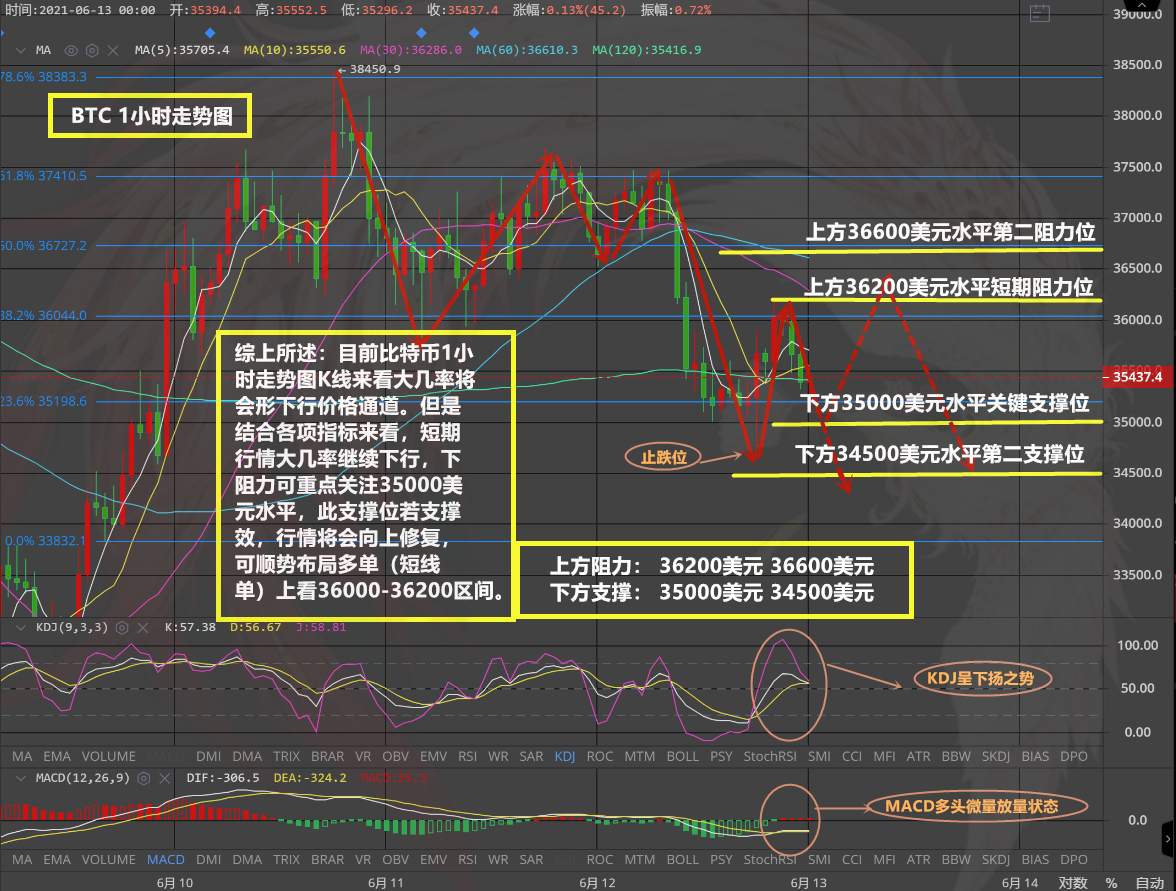Select EMA tab in KDJ panel row

click(x=57, y=756)
